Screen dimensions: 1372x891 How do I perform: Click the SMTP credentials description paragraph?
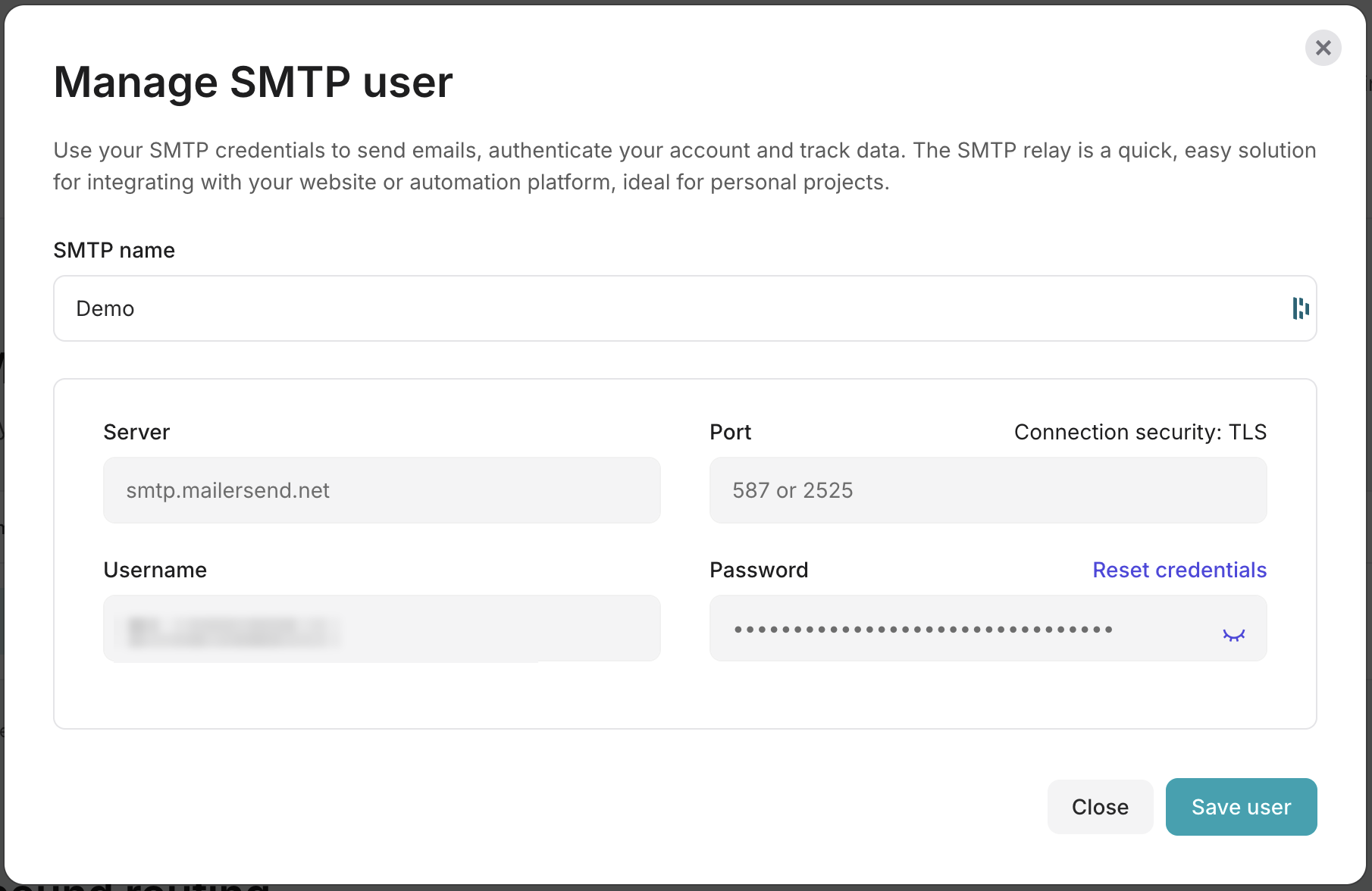click(684, 166)
